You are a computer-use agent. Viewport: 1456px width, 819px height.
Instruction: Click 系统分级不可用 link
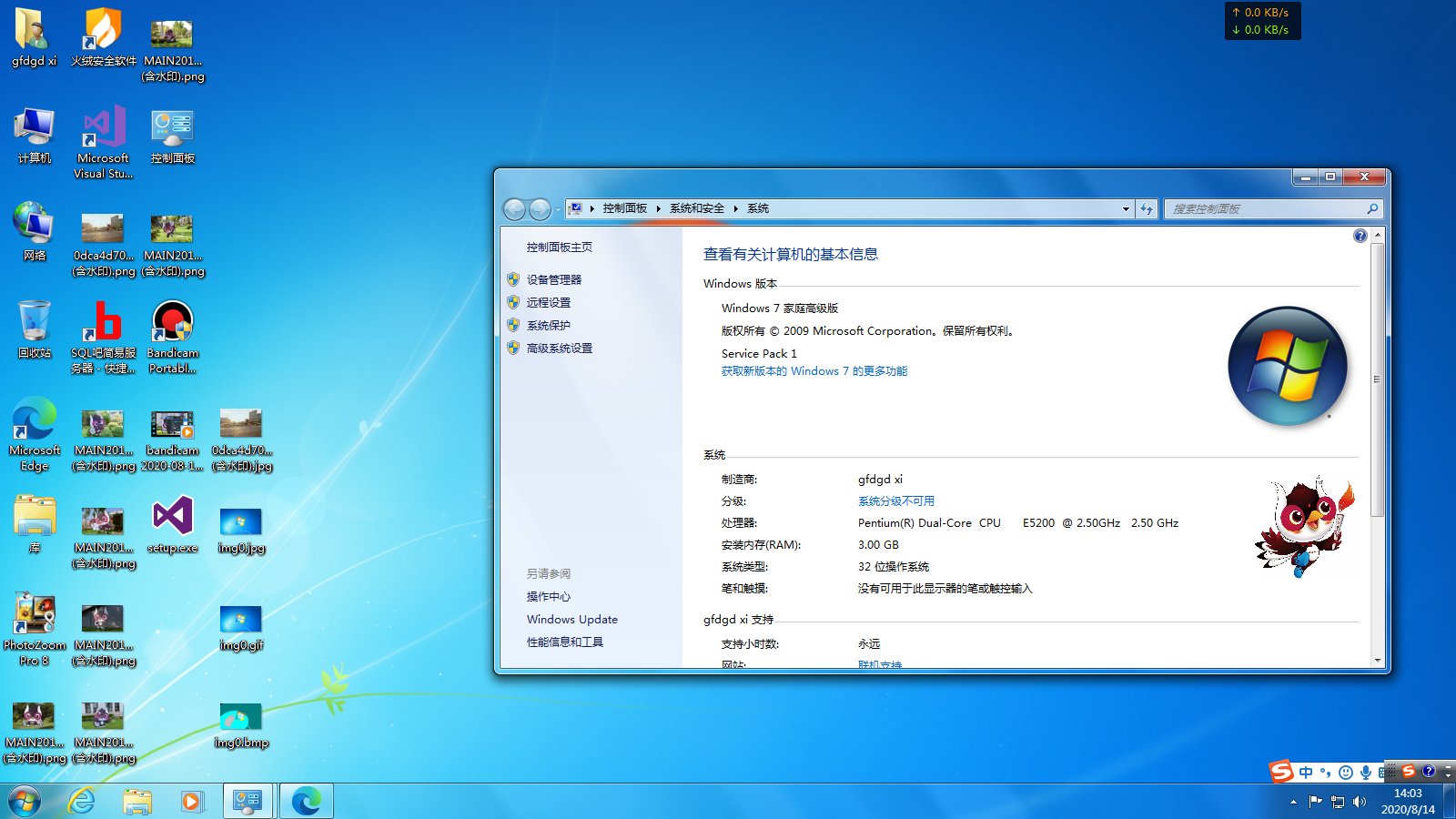point(895,500)
